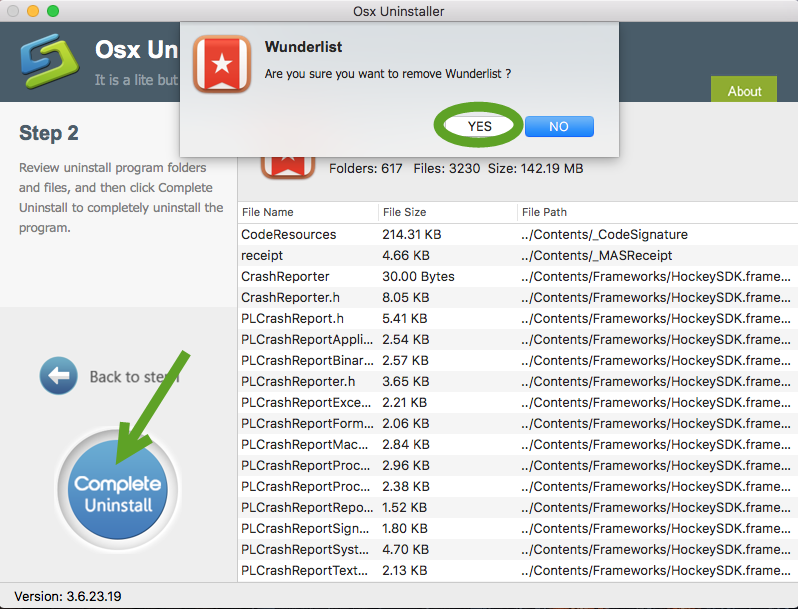Click the 4.66 KB file size cell
Viewport: 798px width, 609px height.
tap(406, 255)
